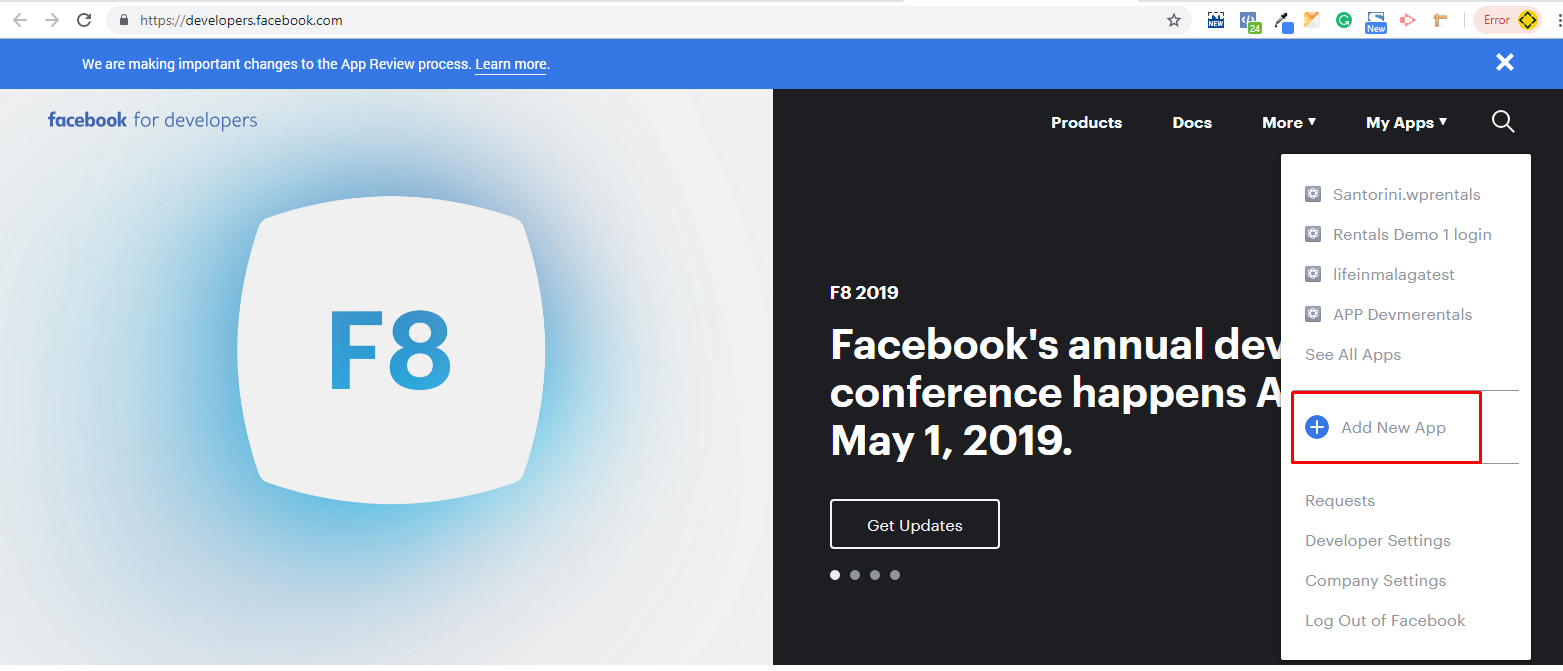Open the screenshot extension labeled New
The image size is (1563, 671).
(x=1376, y=22)
